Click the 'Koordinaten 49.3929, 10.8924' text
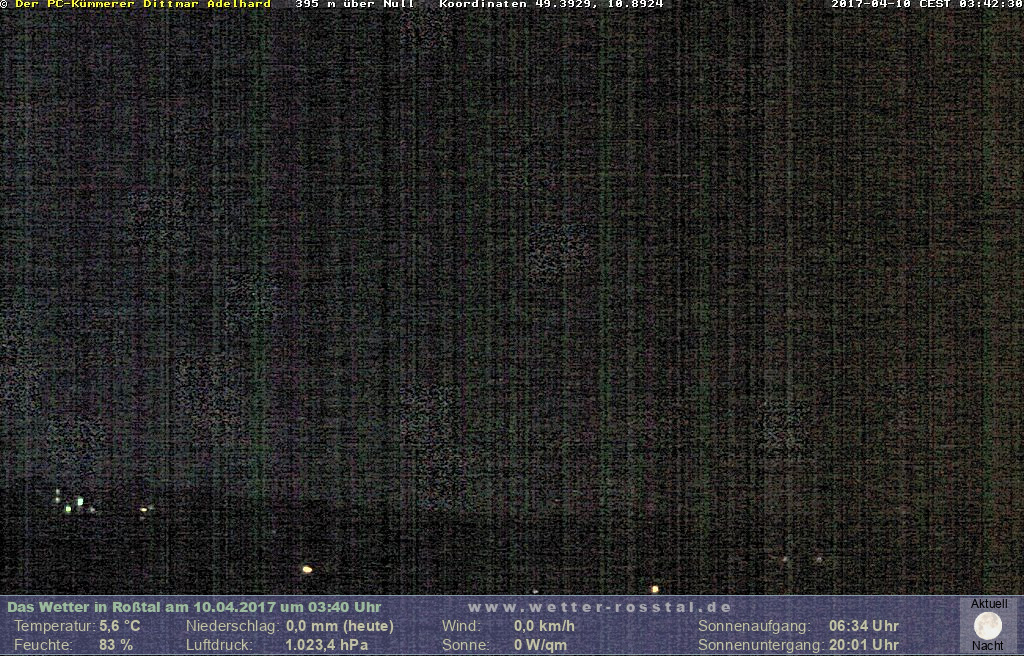1024x656 pixels. tap(551, 5)
